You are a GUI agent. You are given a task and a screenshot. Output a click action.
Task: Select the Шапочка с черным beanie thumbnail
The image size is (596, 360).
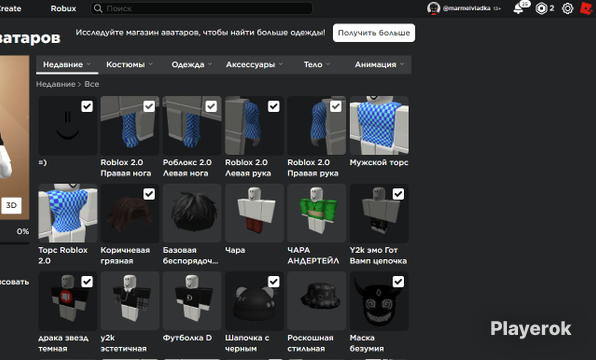[x=254, y=301]
